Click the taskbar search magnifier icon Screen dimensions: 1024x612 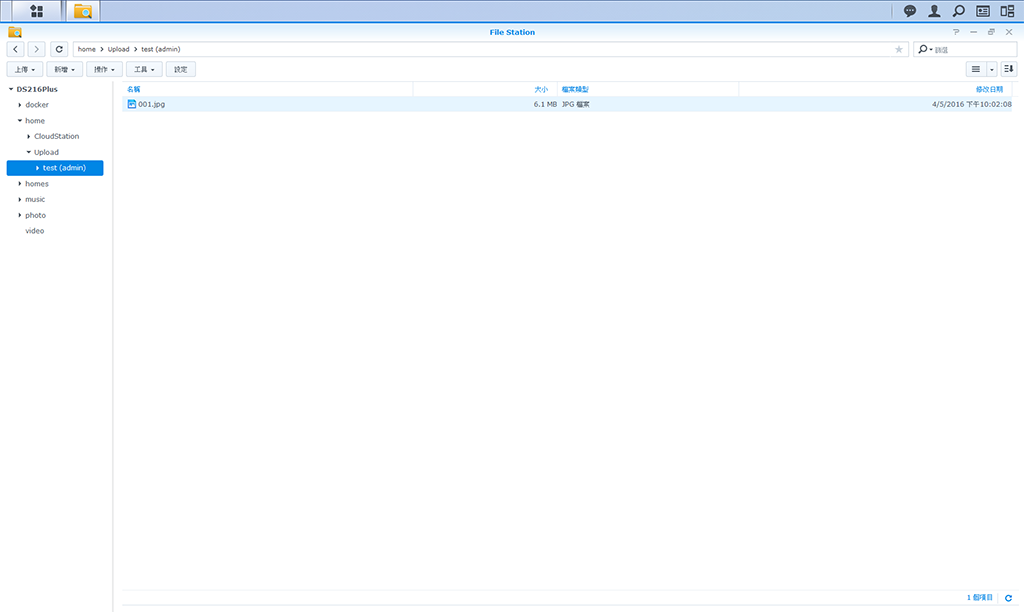tap(959, 11)
